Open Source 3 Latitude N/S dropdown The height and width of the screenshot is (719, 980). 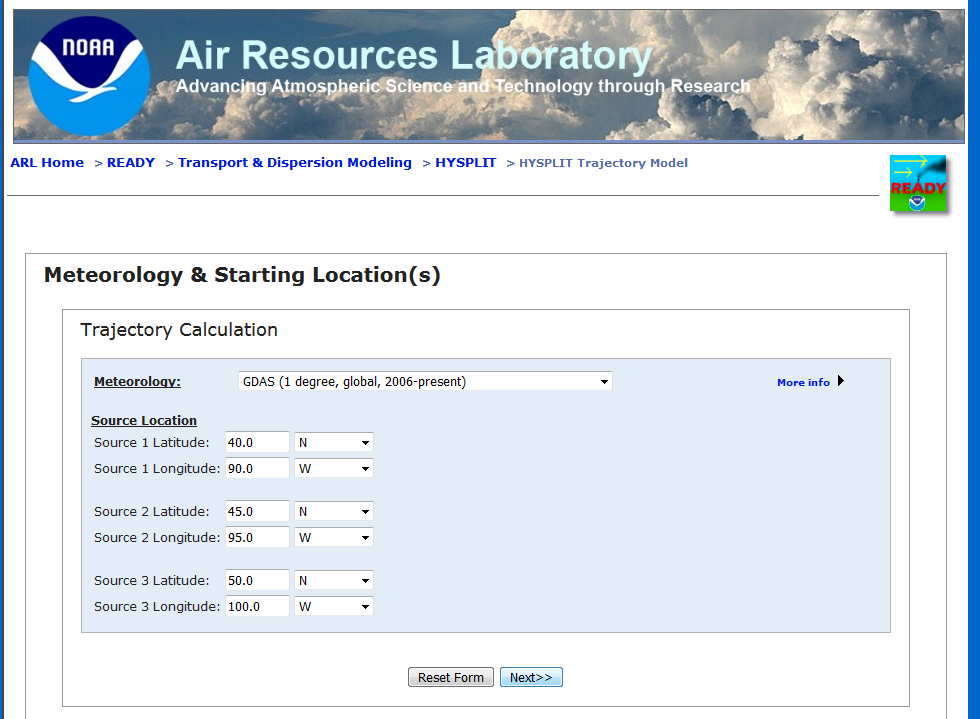(x=334, y=581)
